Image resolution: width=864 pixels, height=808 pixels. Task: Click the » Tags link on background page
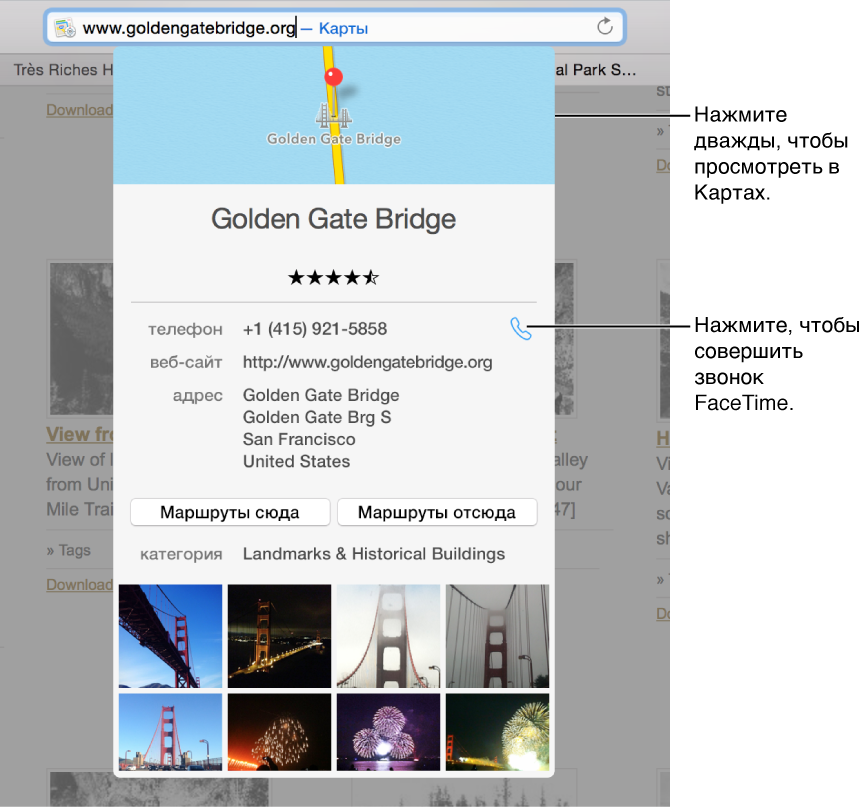pyautogui.click(x=68, y=550)
